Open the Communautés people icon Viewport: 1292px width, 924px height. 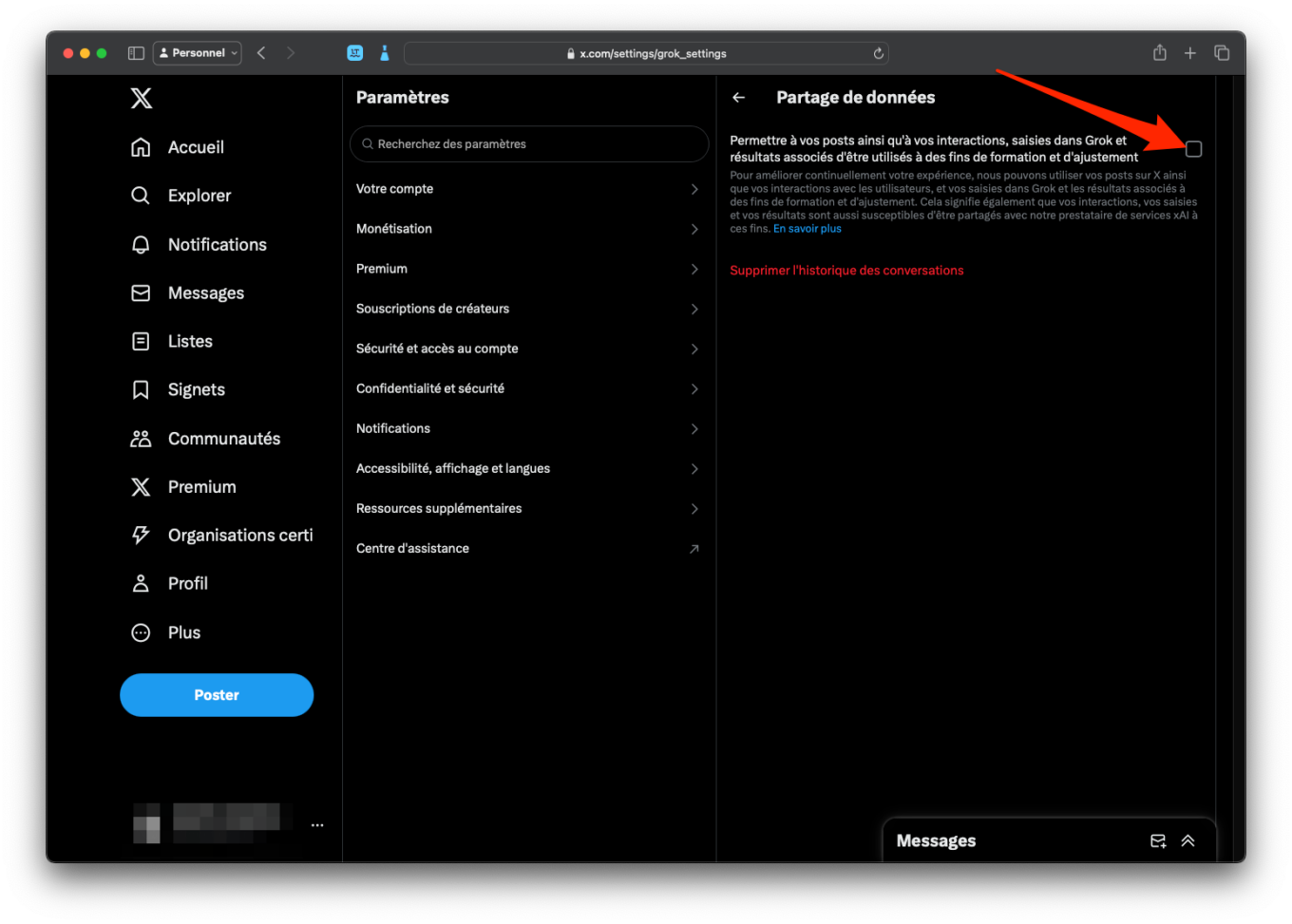[141, 439]
